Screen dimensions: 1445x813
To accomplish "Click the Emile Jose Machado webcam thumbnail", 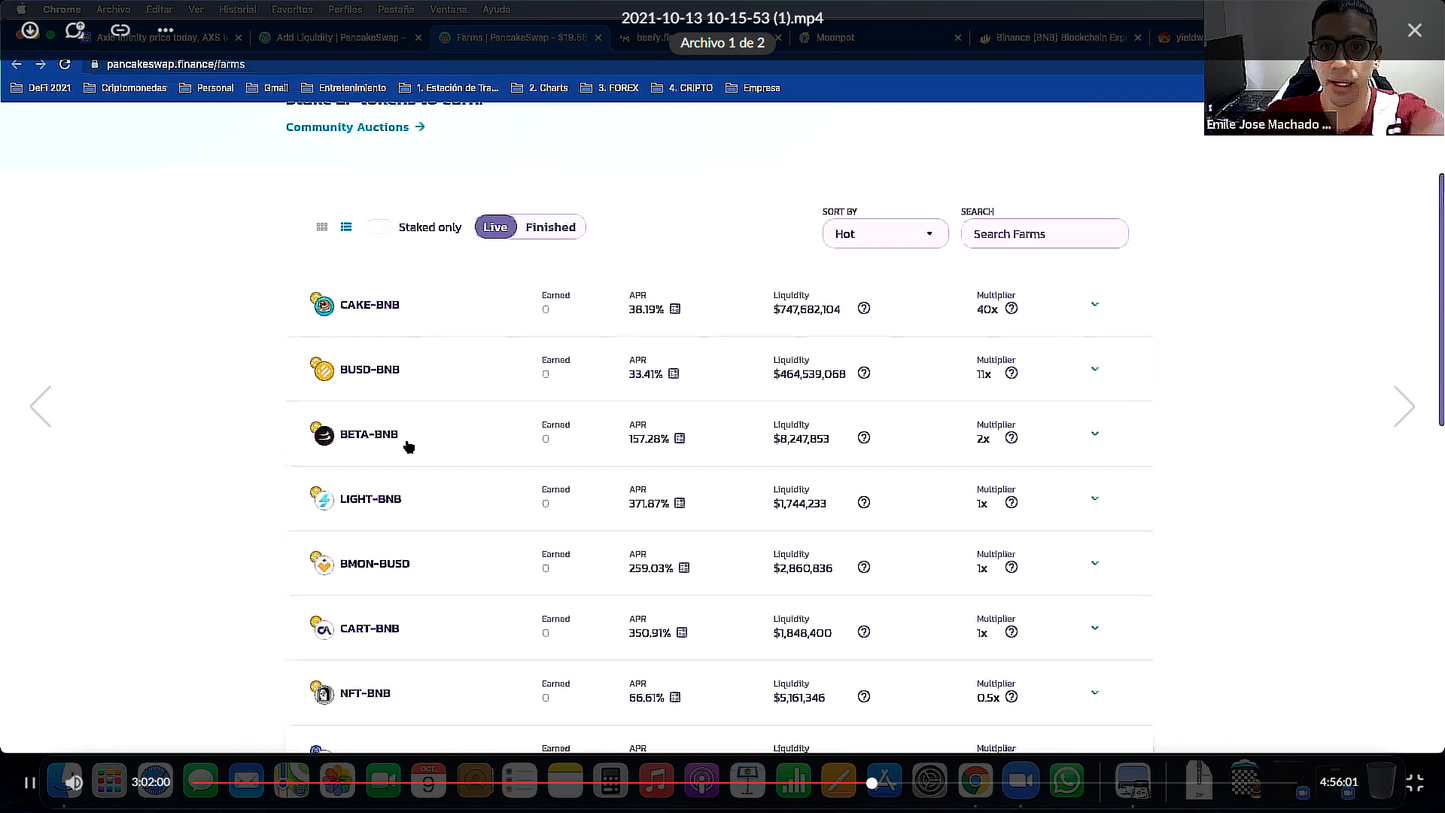I will coord(1323,67).
